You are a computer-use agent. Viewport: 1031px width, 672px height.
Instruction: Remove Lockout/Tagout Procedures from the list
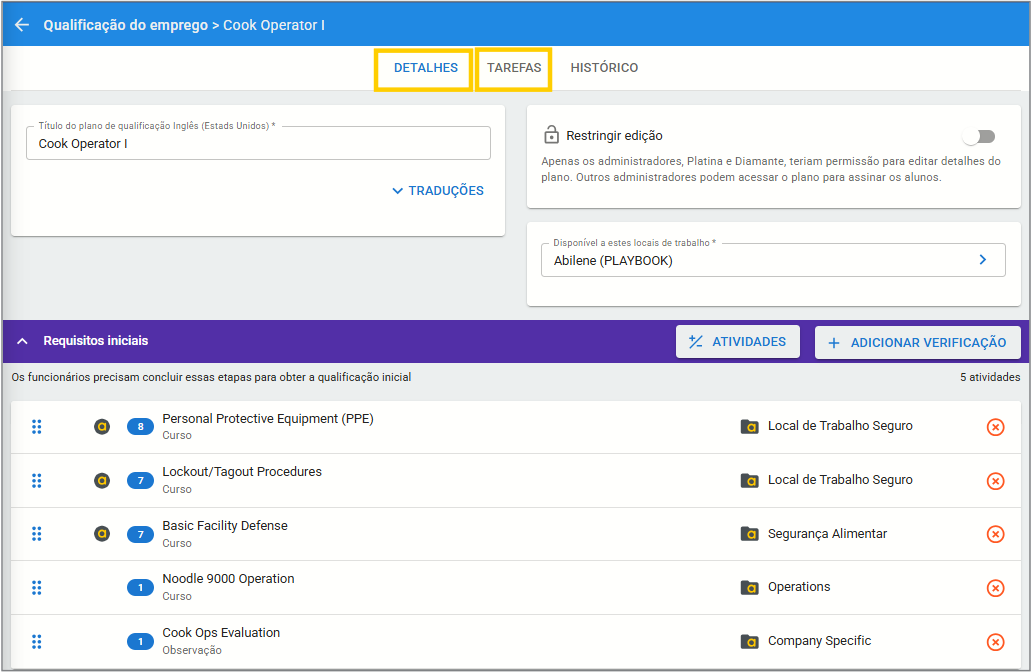click(x=995, y=481)
